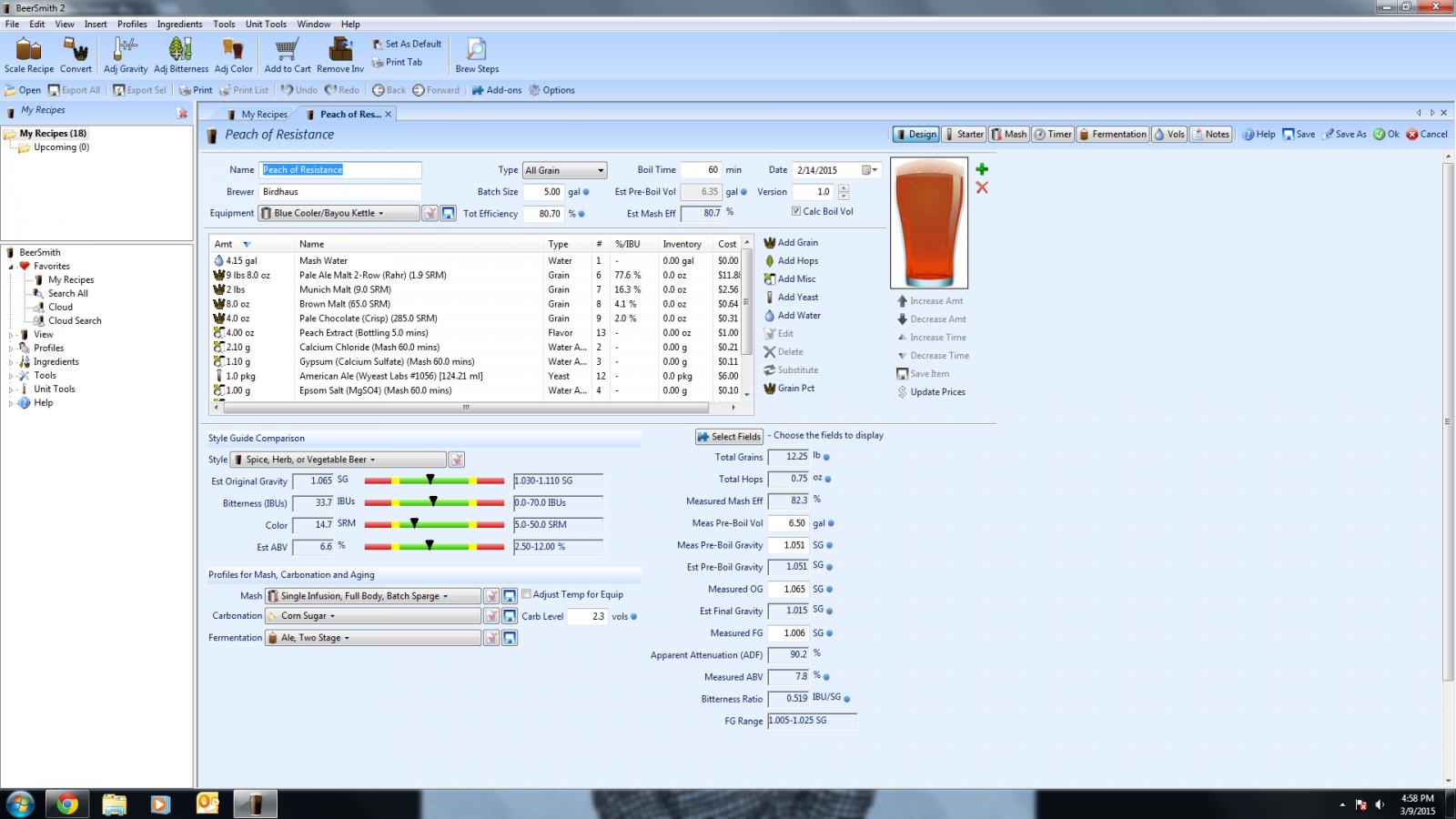Expand the Profiles tree node

coord(12,349)
